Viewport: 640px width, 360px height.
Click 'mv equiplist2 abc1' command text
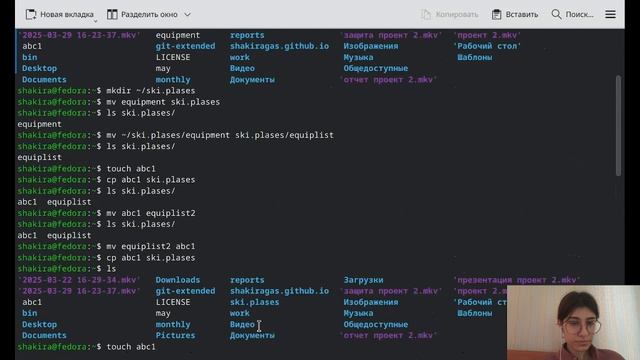click(x=151, y=247)
